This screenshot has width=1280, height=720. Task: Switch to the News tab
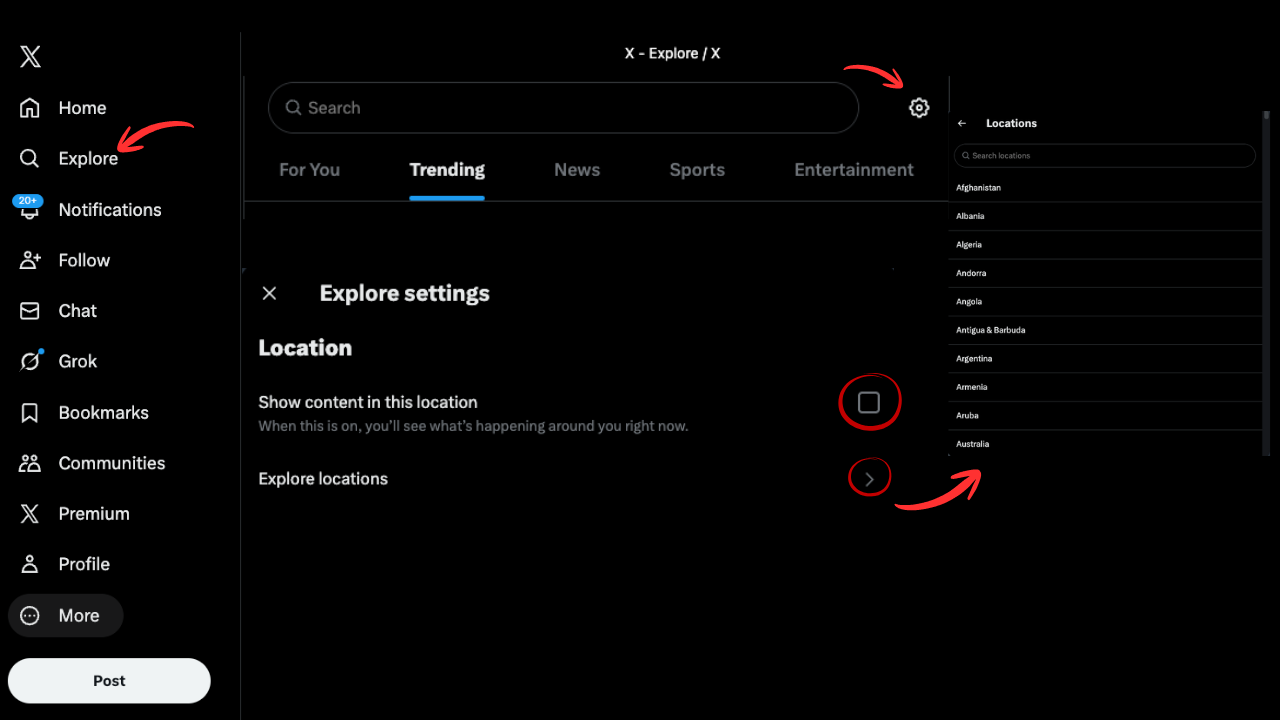(x=577, y=170)
